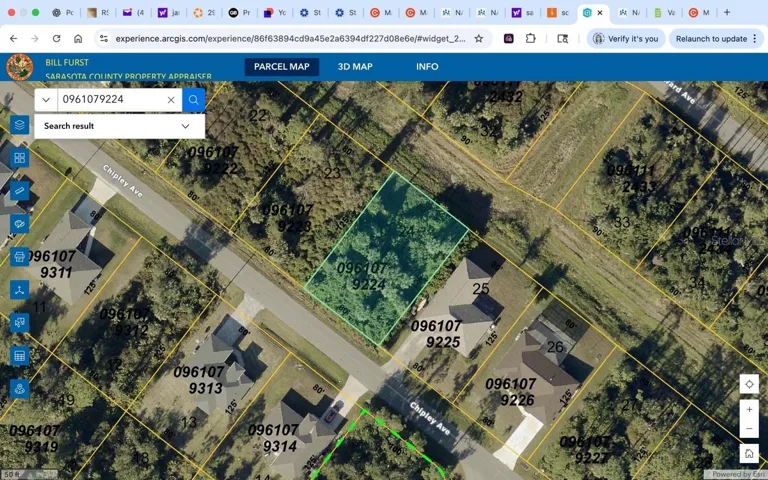Image resolution: width=768 pixels, height=480 pixels.
Task: Expand the search source dropdown arrow
Action: pos(46,100)
